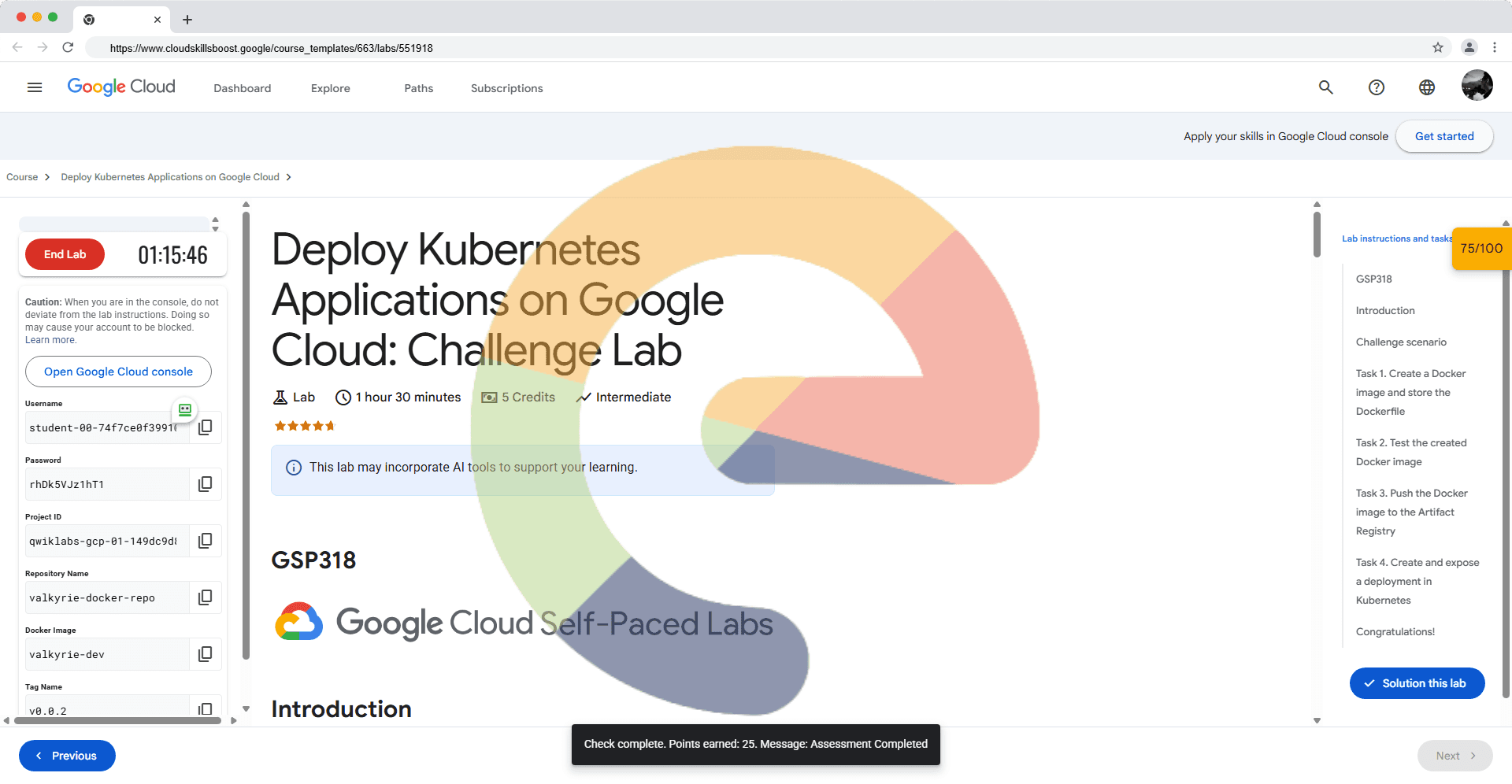Click the 75/100 score badge
The width and height of the screenshot is (1512, 784).
(1481, 249)
